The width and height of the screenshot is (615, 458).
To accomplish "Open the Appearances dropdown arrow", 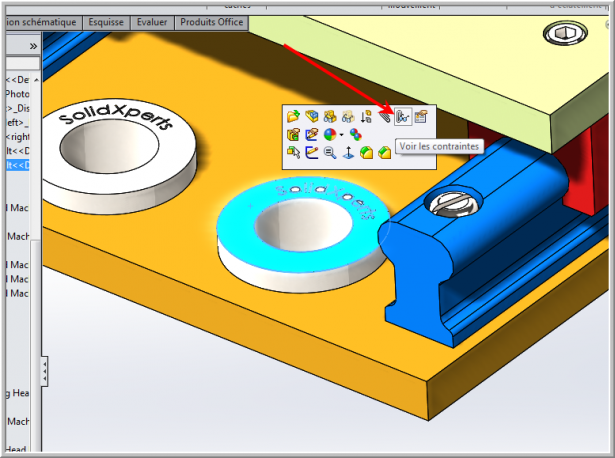I will [342, 134].
